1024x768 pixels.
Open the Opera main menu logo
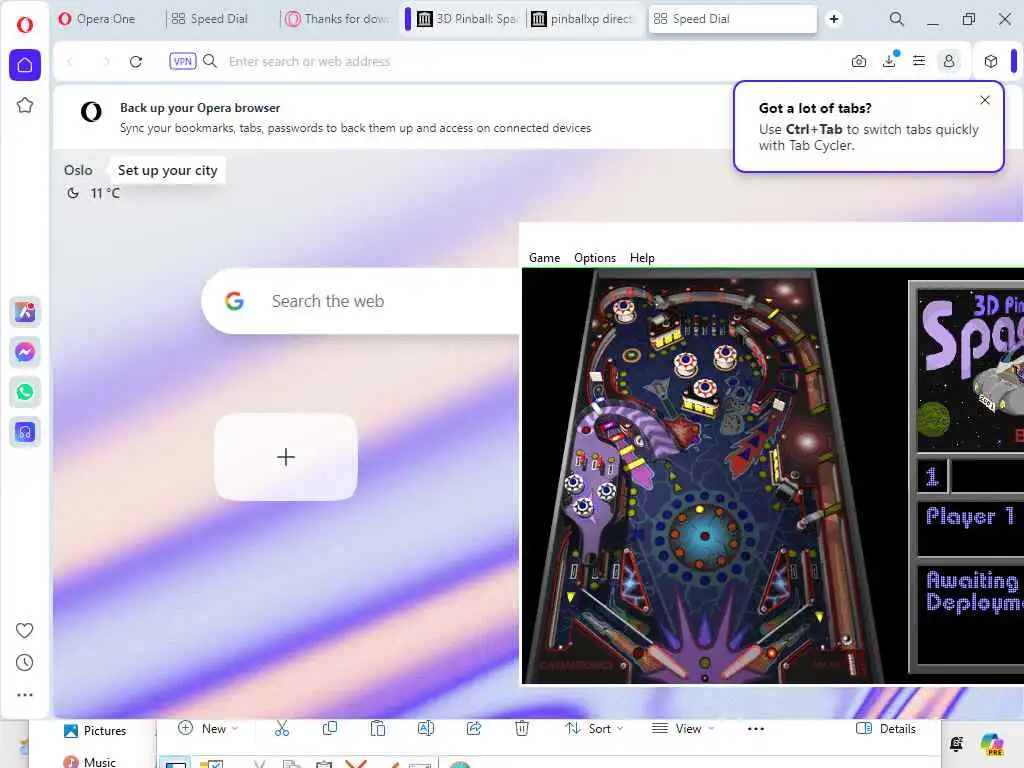pos(25,25)
